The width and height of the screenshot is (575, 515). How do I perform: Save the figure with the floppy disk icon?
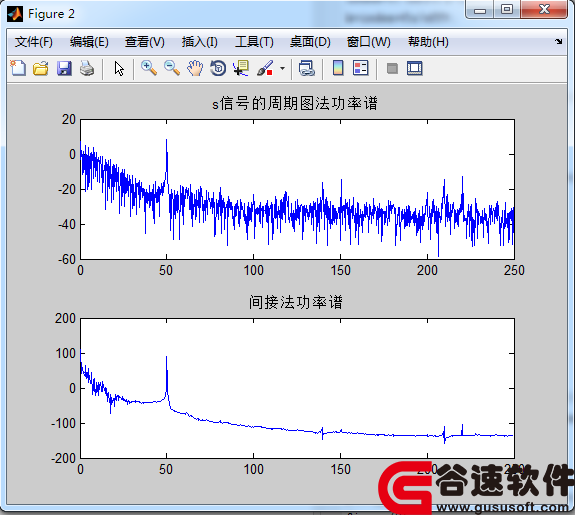pos(64,68)
